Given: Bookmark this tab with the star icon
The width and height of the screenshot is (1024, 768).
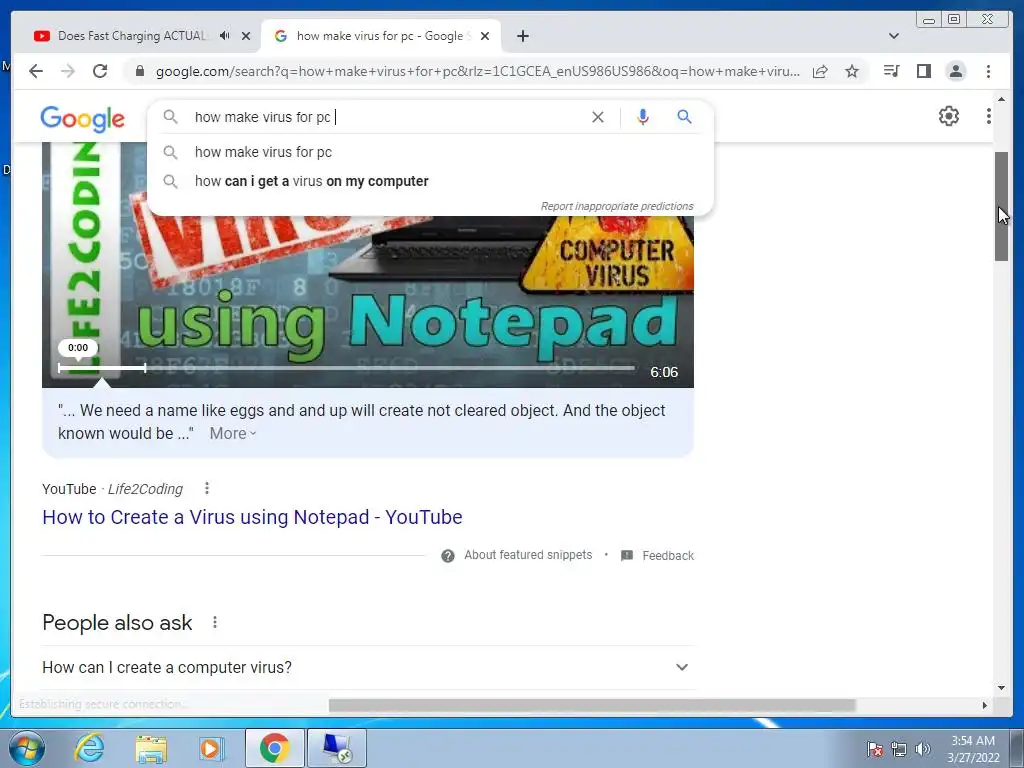Looking at the screenshot, I should click(x=852, y=71).
